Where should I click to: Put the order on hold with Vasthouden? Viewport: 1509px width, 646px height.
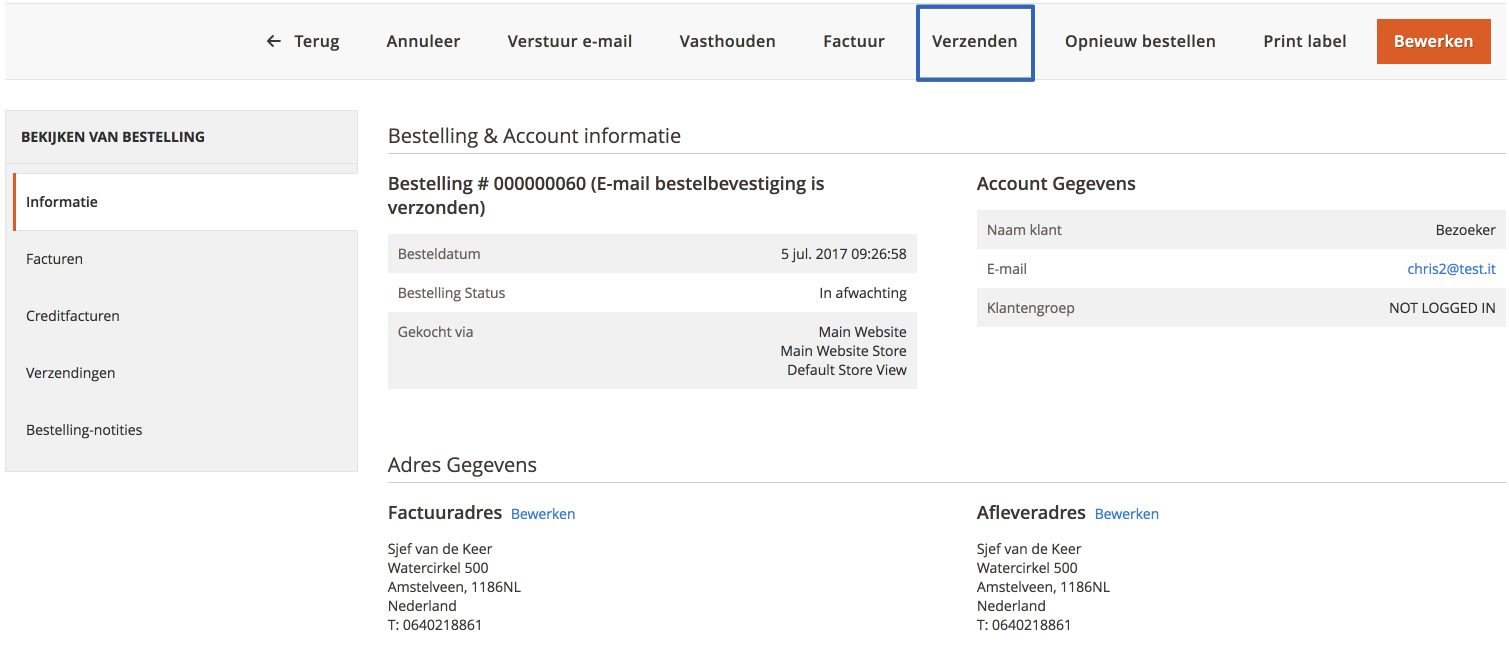tap(727, 41)
